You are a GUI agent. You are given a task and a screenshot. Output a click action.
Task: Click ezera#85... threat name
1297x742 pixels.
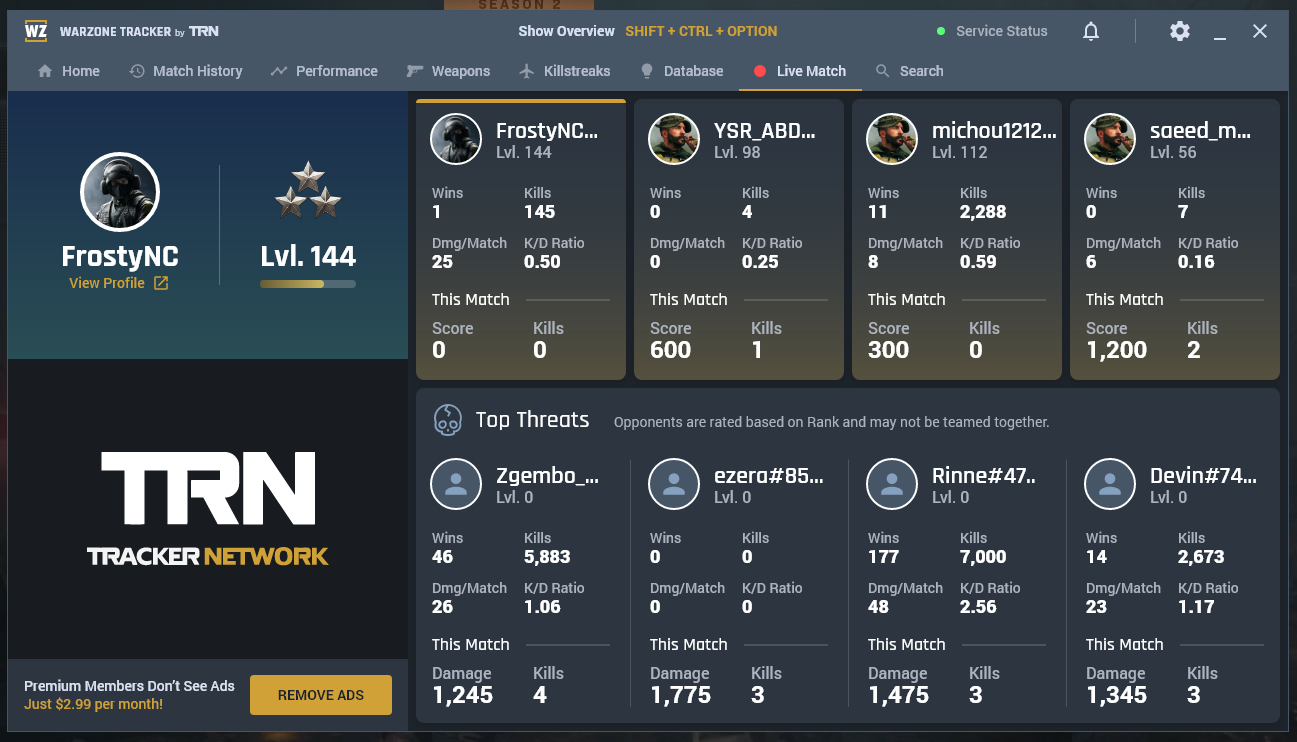[x=769, y=476]
